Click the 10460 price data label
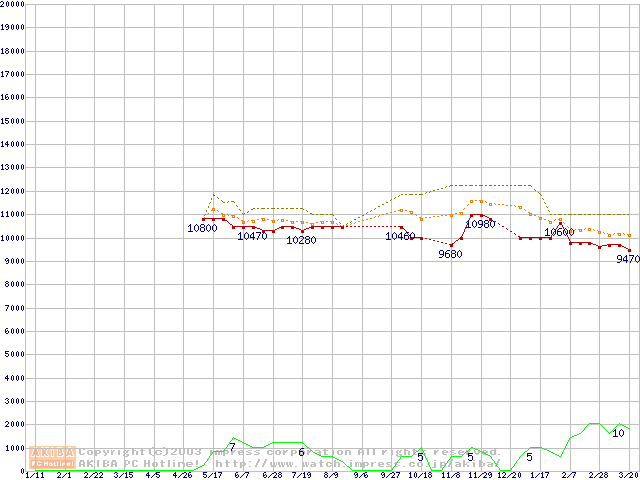 click(400, 236)
